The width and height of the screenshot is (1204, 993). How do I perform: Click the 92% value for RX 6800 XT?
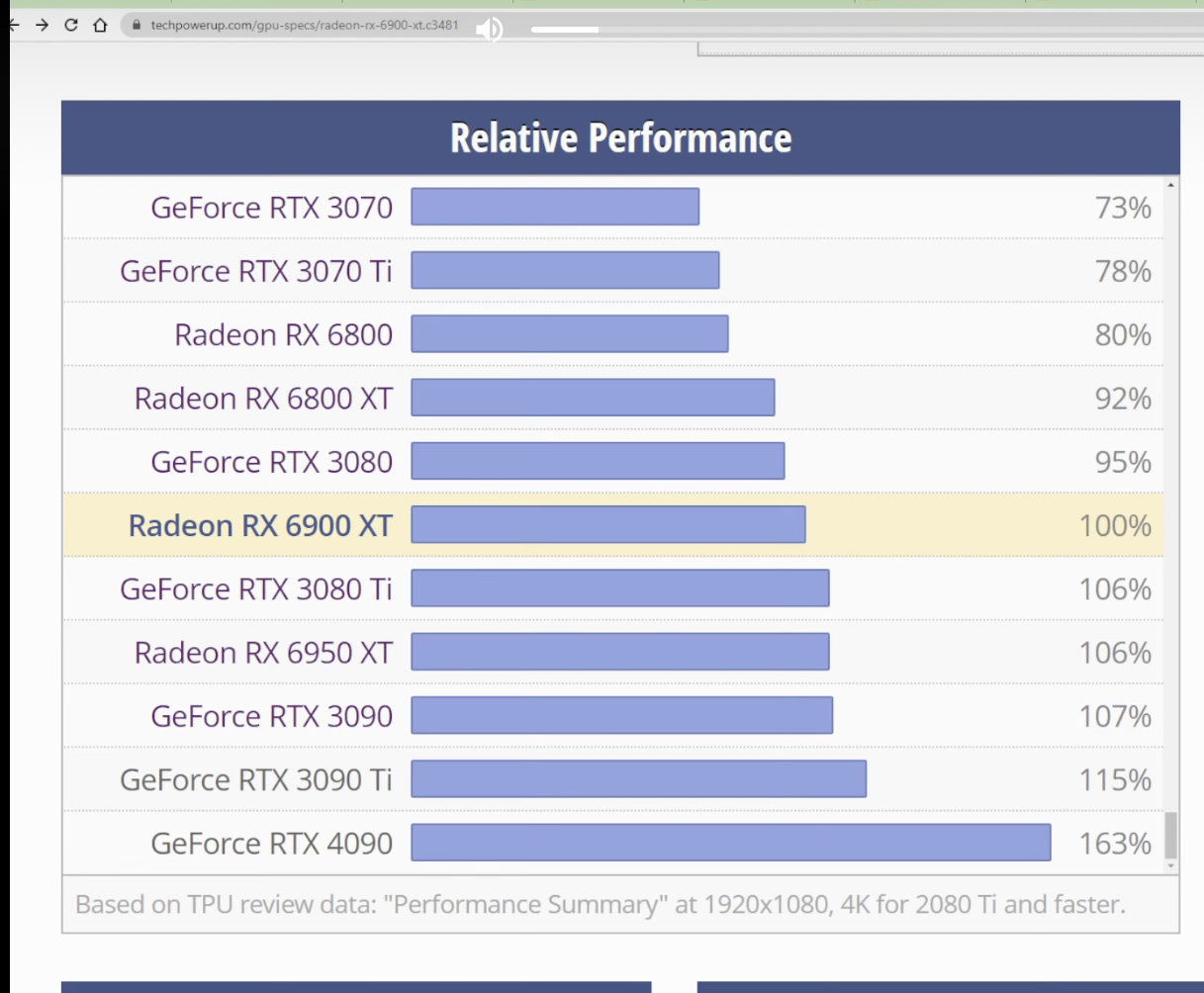1123,399
